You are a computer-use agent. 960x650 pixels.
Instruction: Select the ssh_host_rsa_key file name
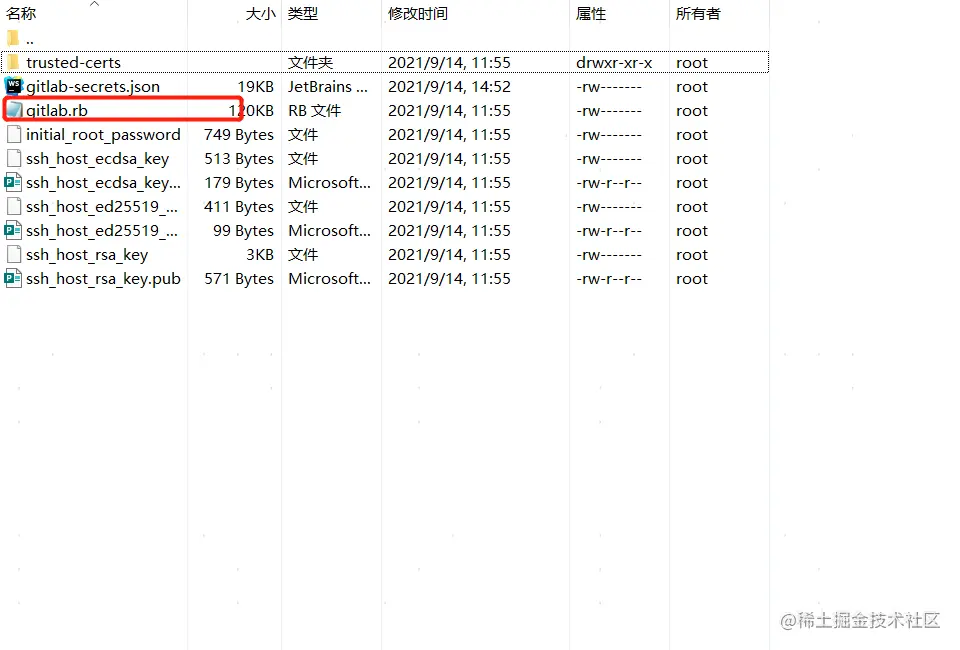[87, 255]
